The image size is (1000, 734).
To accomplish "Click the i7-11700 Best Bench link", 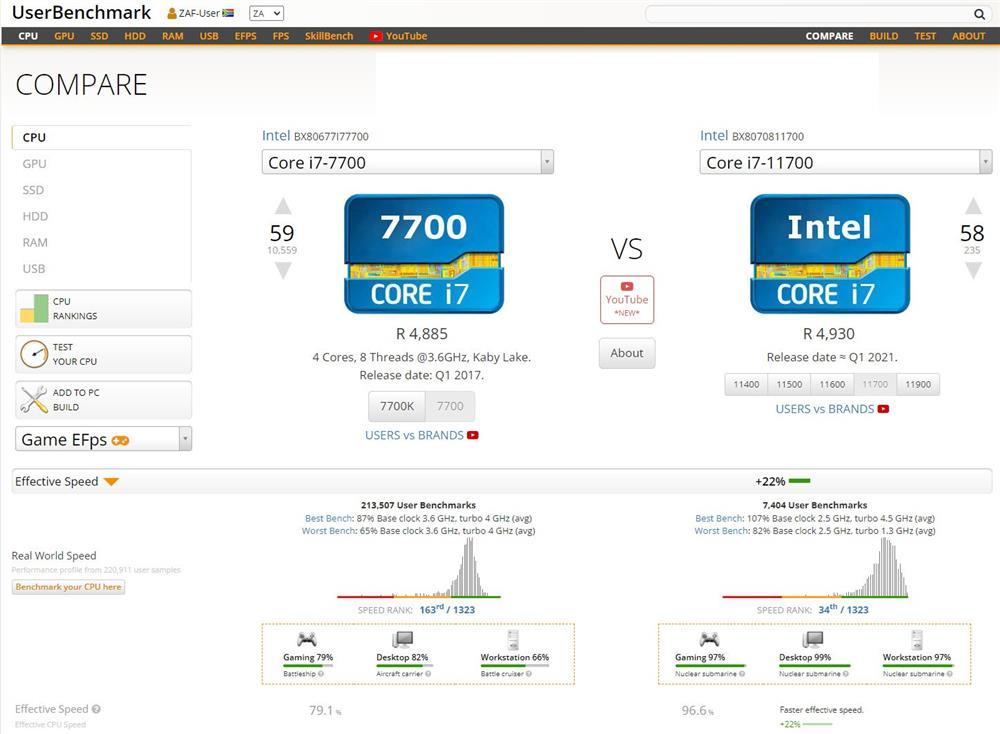I will (719, 518).
